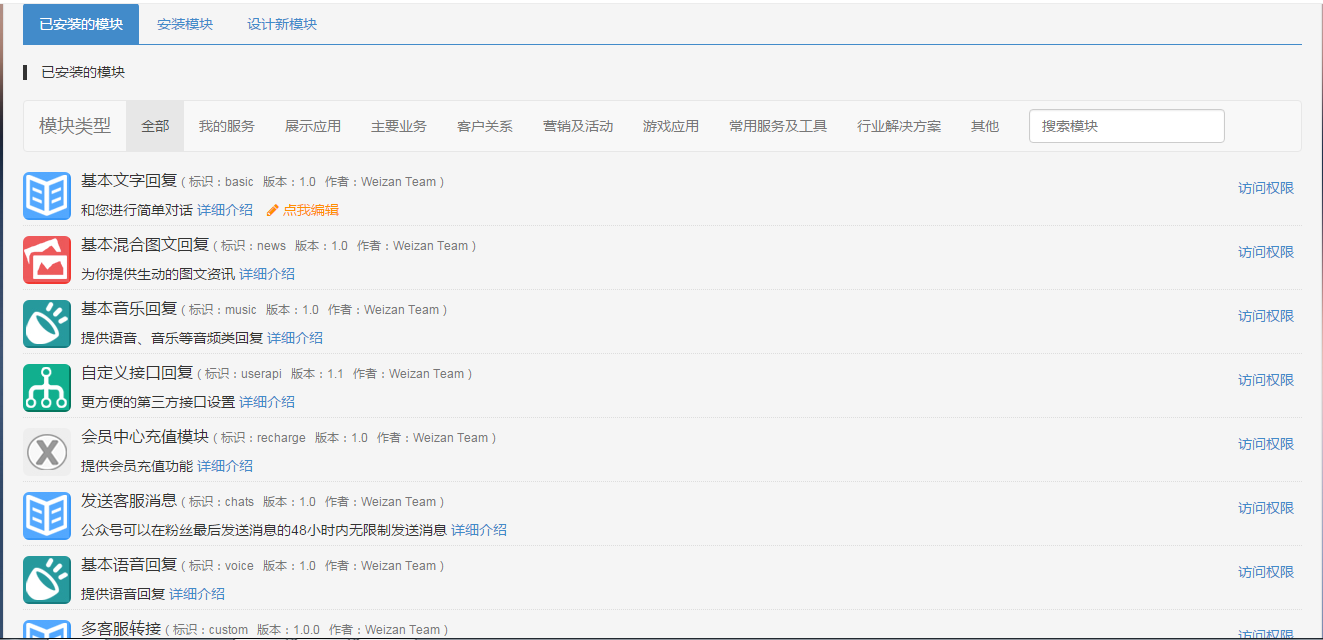This screenshot has height=640, width=1323.
Task: Filter modules by 主要业务
Action: (399, 126)
